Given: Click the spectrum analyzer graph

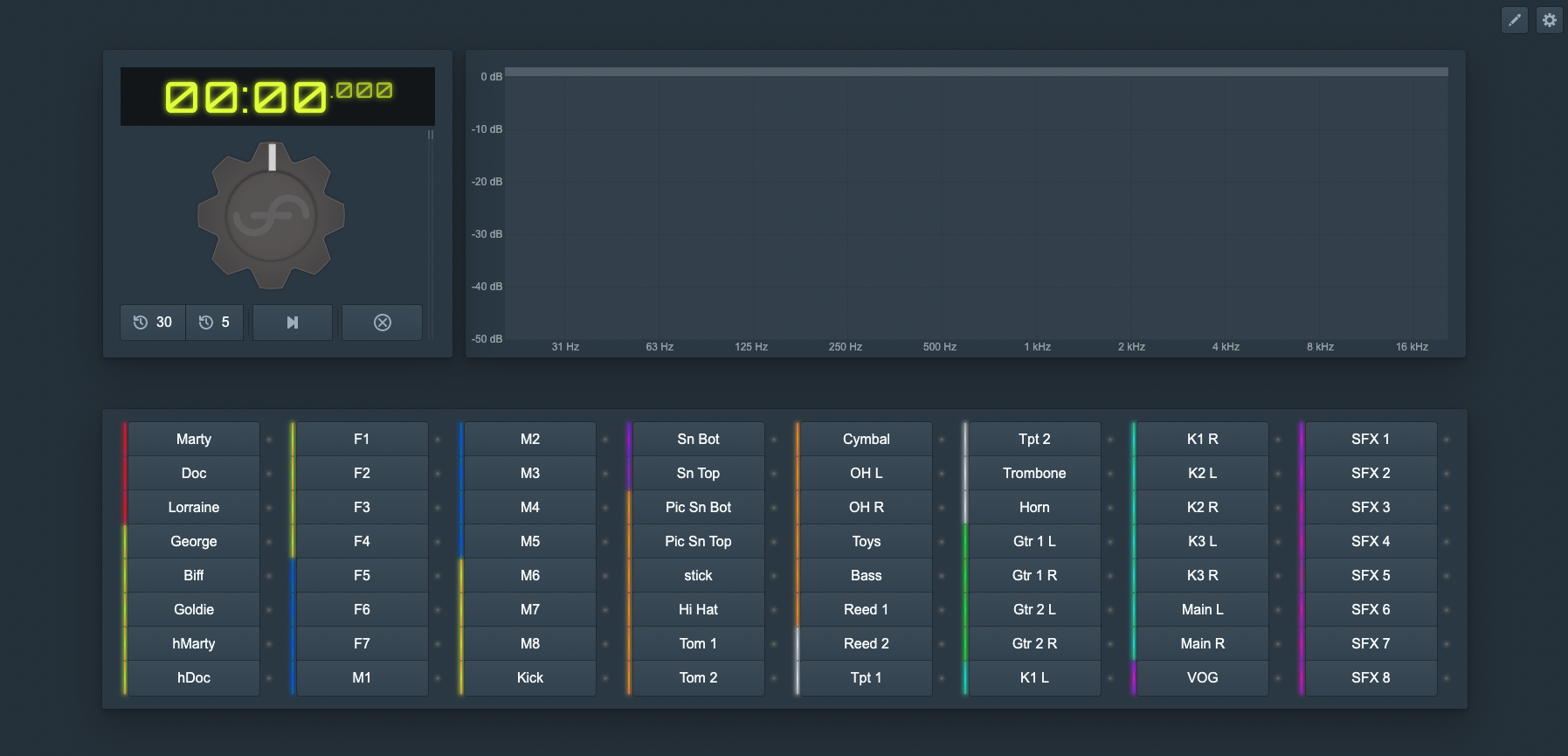Looking at the screenshot, I should tap(976, 203).
